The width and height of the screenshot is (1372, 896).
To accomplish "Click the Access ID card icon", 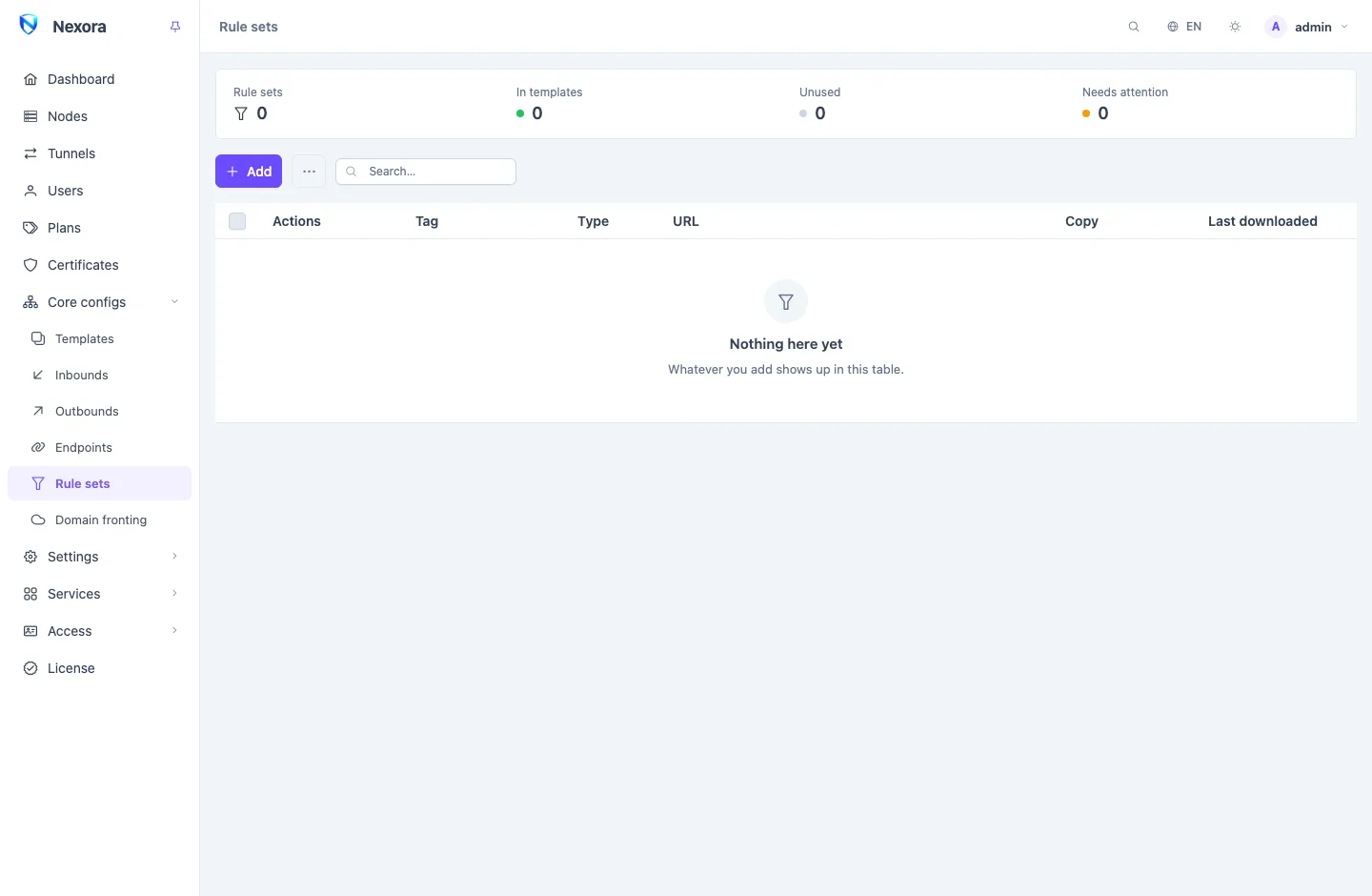I will click(30, 631).
